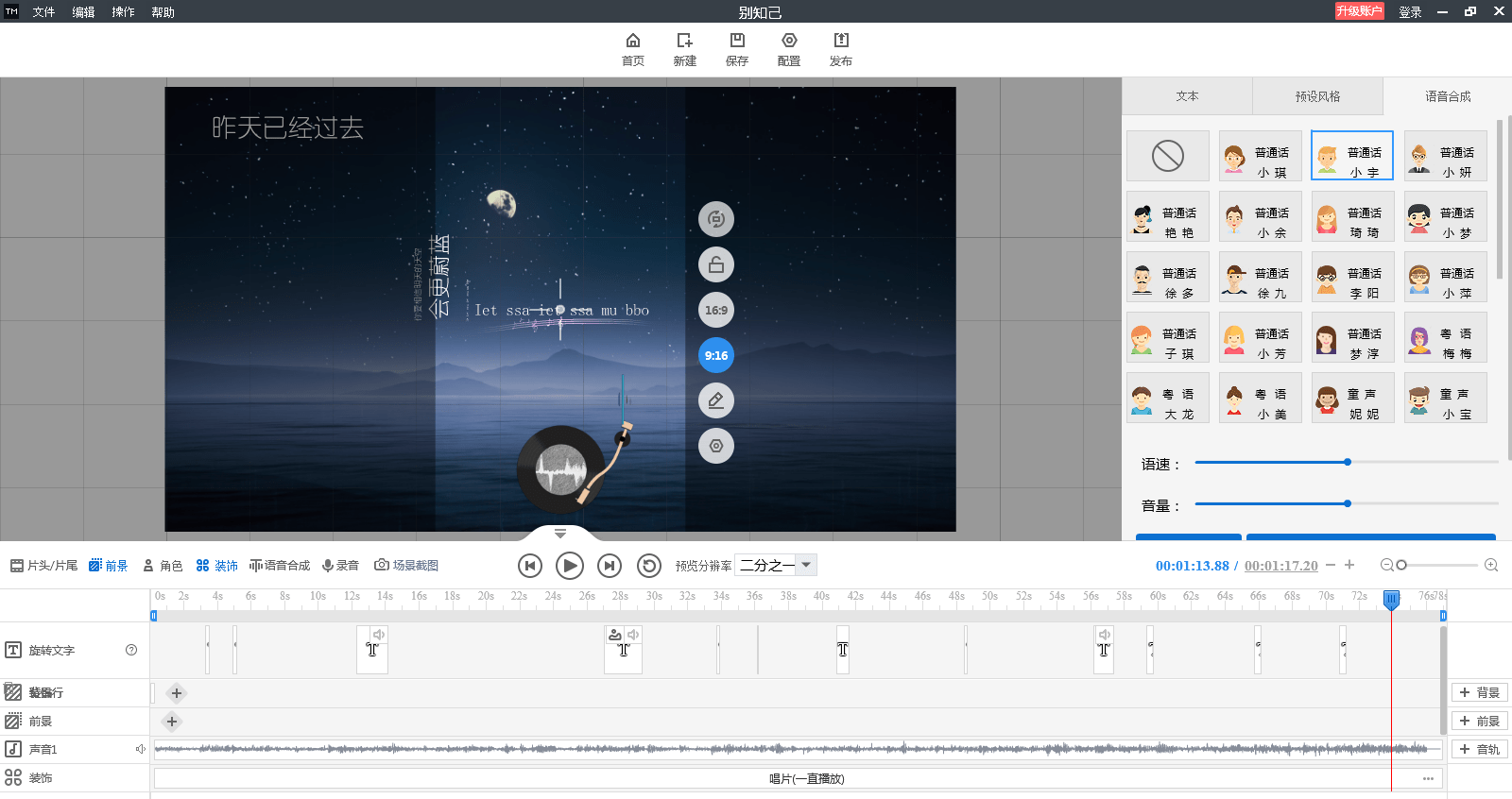This screenshot has width=1512, height=799.
Task: Open preview resolution 二分之一 dropdown
Action: (776, 565)
